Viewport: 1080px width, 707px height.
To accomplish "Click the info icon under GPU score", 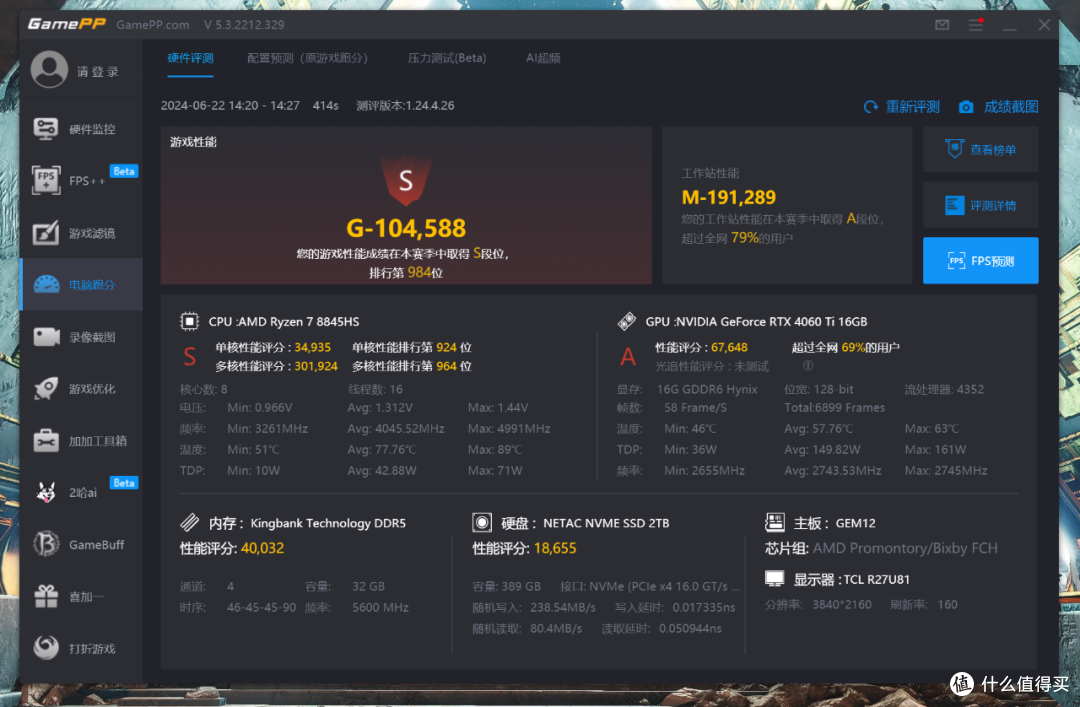I will tap(808, 366).
